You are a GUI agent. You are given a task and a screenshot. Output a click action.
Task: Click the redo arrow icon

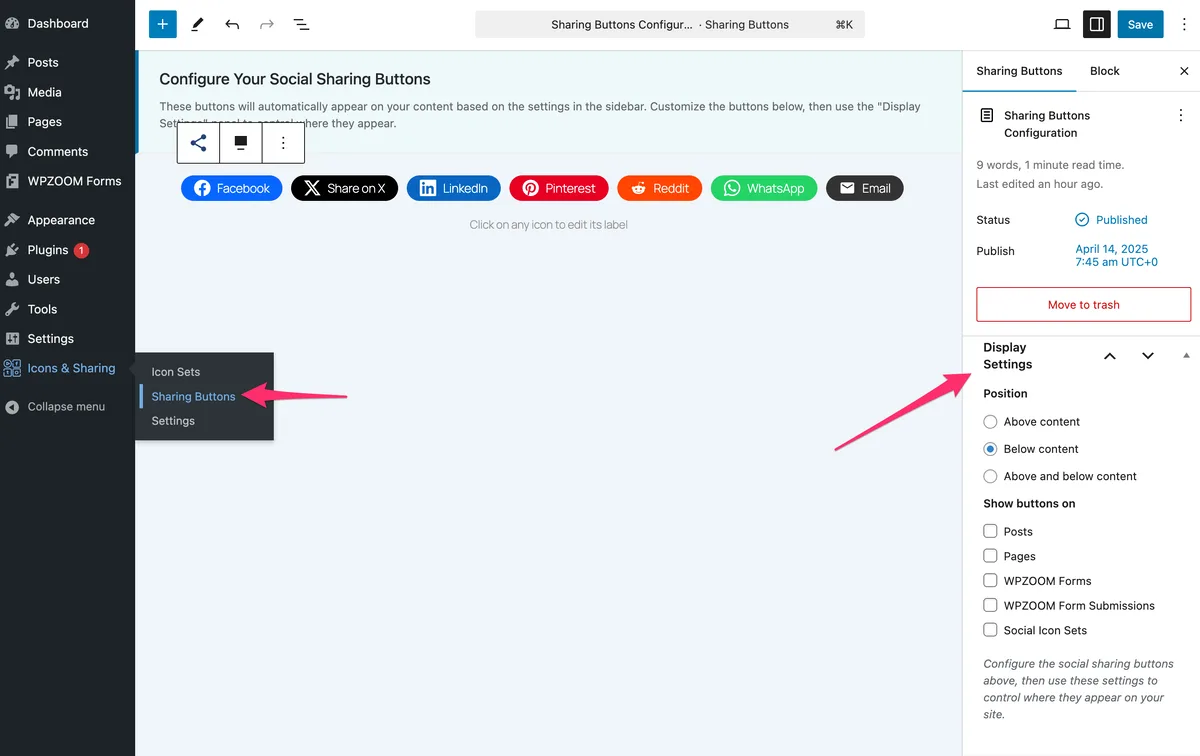[x=267, y=24]
